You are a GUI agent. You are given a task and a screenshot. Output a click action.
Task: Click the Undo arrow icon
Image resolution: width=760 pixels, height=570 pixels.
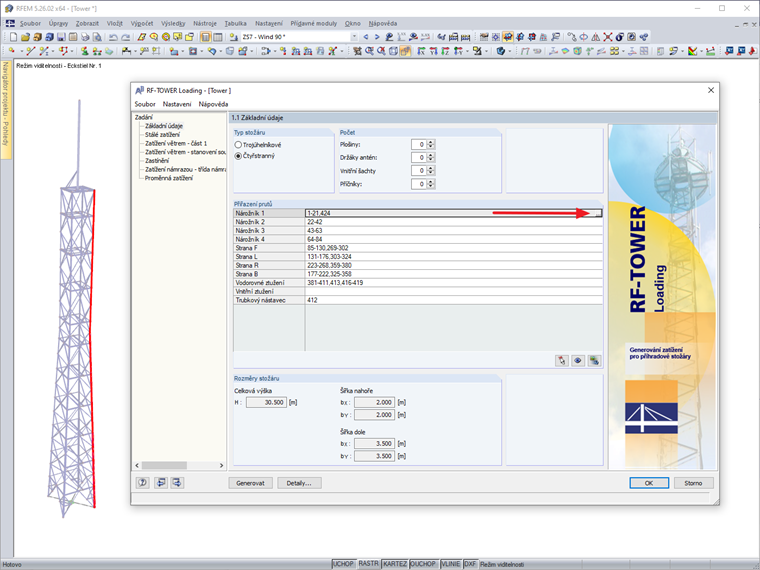pos(113,37)
